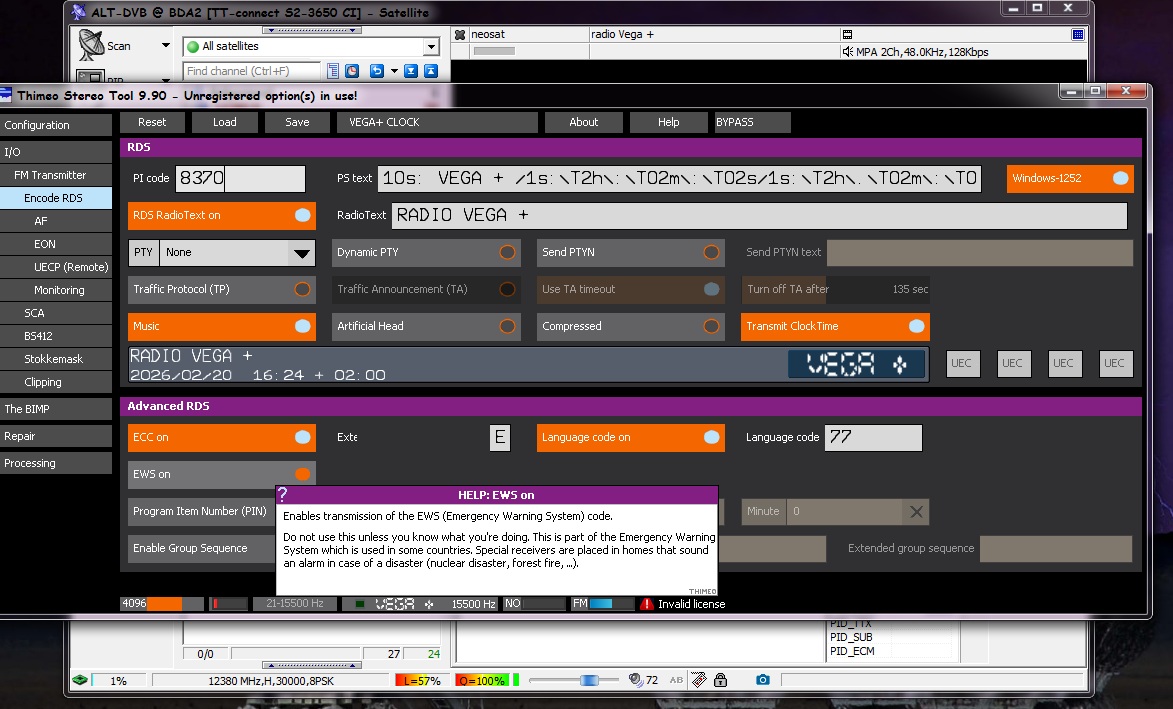Screen dimensions: 1173x709
Task: Open the All satellites dropdown
Action: (x=431, y=46)
